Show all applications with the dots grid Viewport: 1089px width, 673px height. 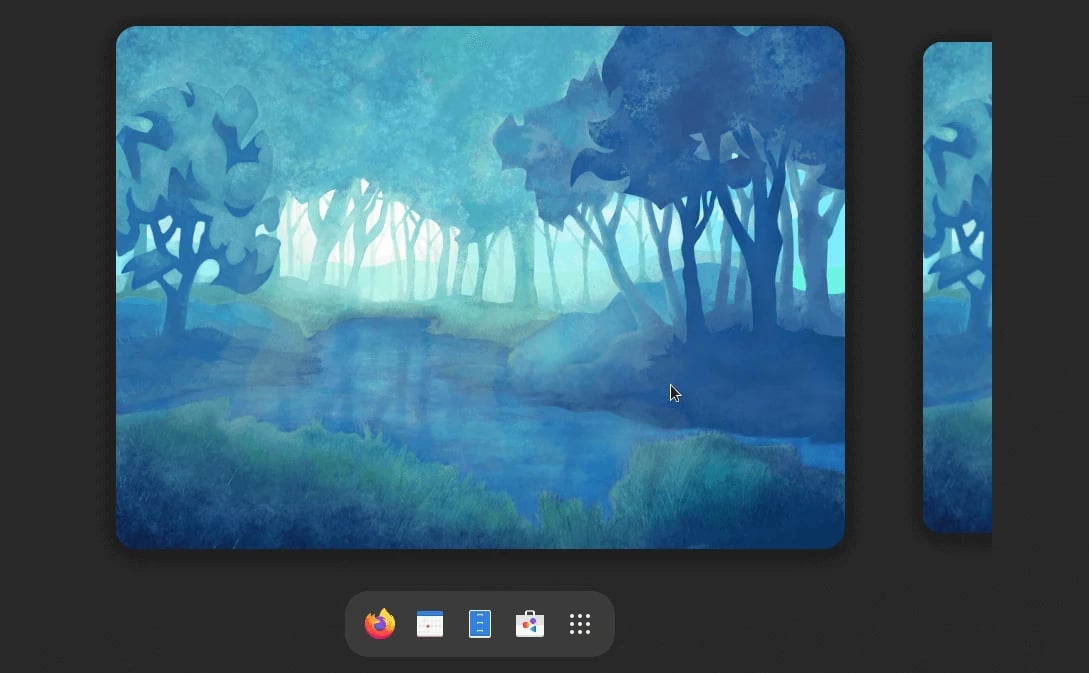pyautogui.click(x=580, y=624)
